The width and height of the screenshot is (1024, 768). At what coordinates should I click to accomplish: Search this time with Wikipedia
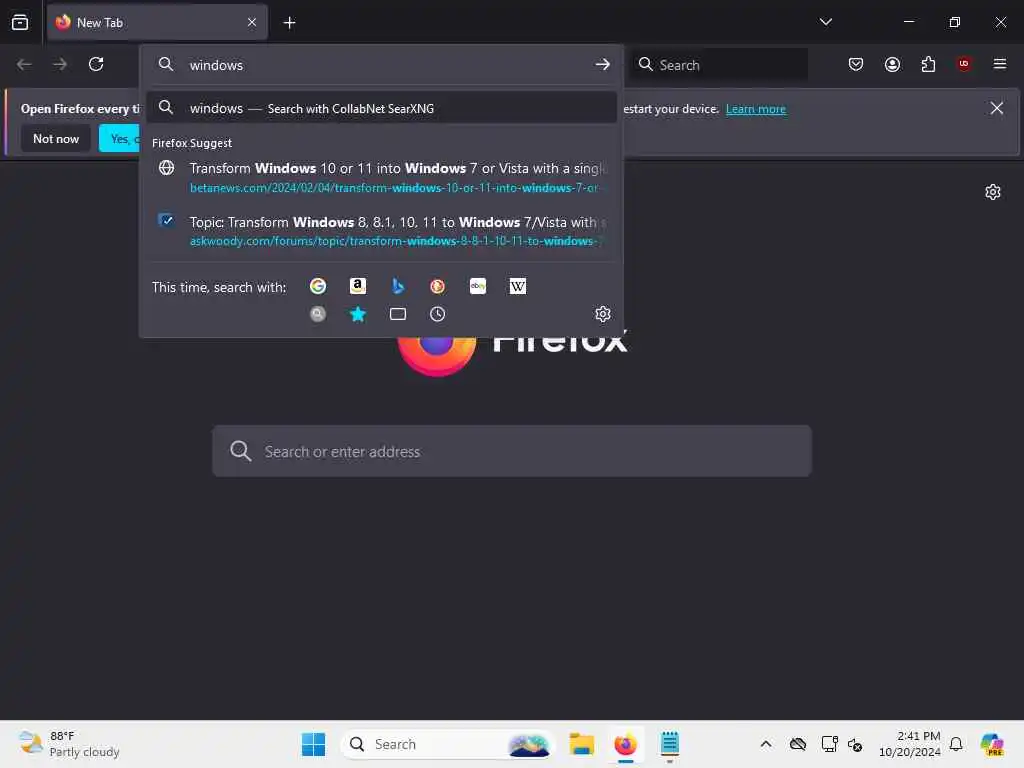tap(518, 286)
